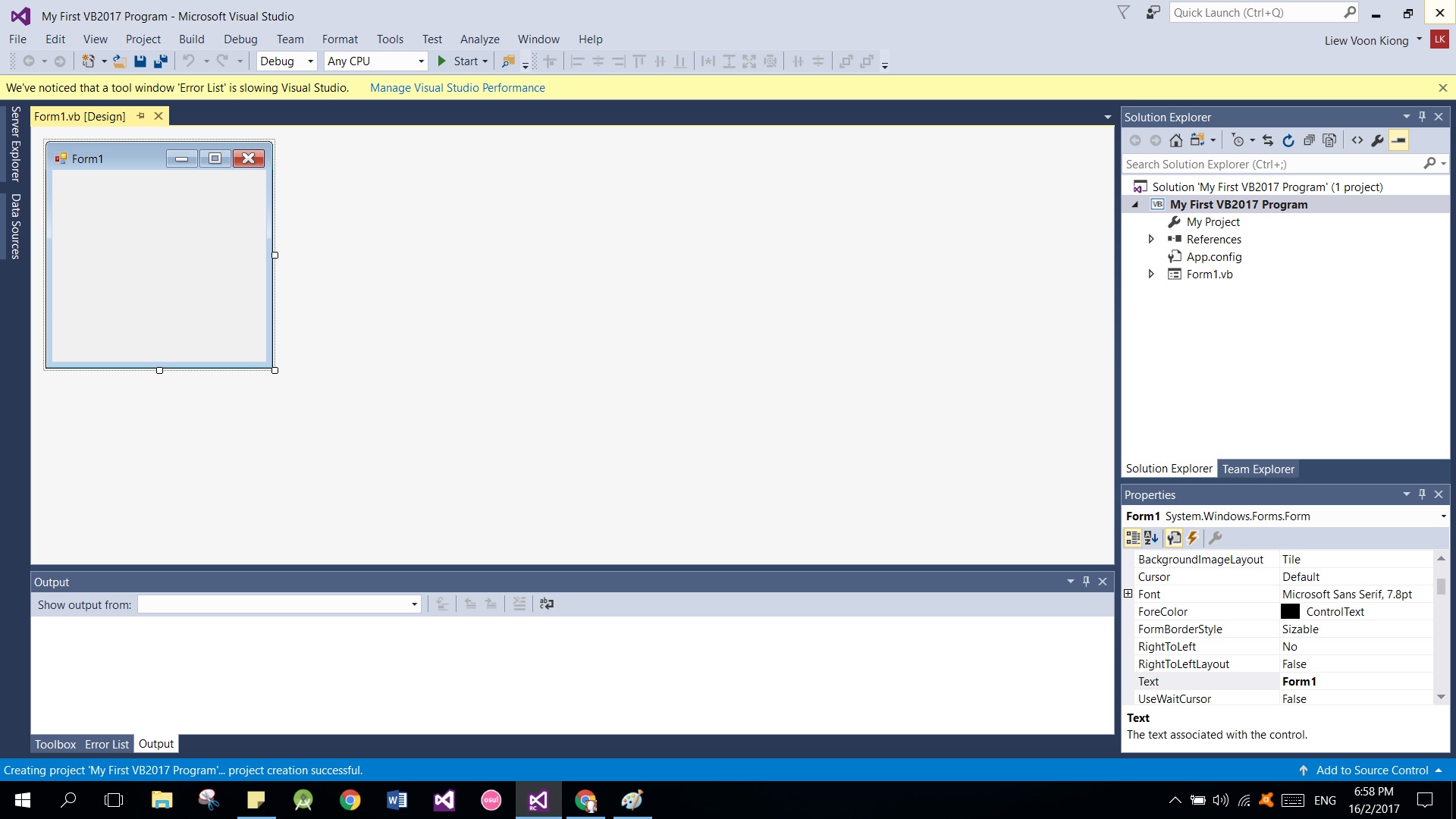Screen dimensions: 1456x819
Task: Select the Attach to Process icon
Action: (x=509, y=61)
